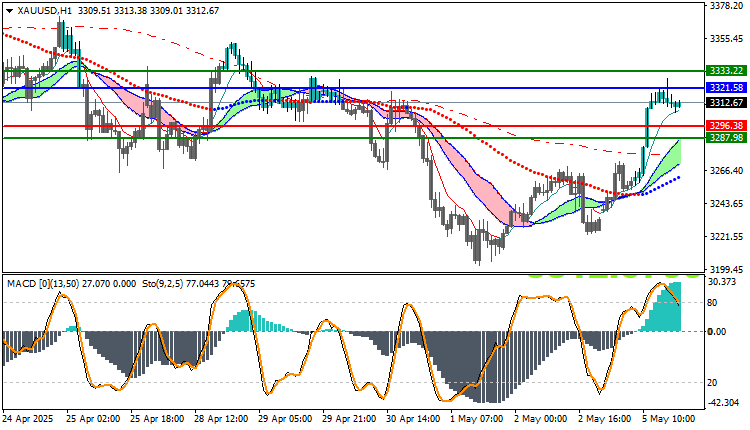The height and width of the screenshot is (430, 750).
Task: Click the 80 level on the stochastic scale
Action: click(712, 303)
